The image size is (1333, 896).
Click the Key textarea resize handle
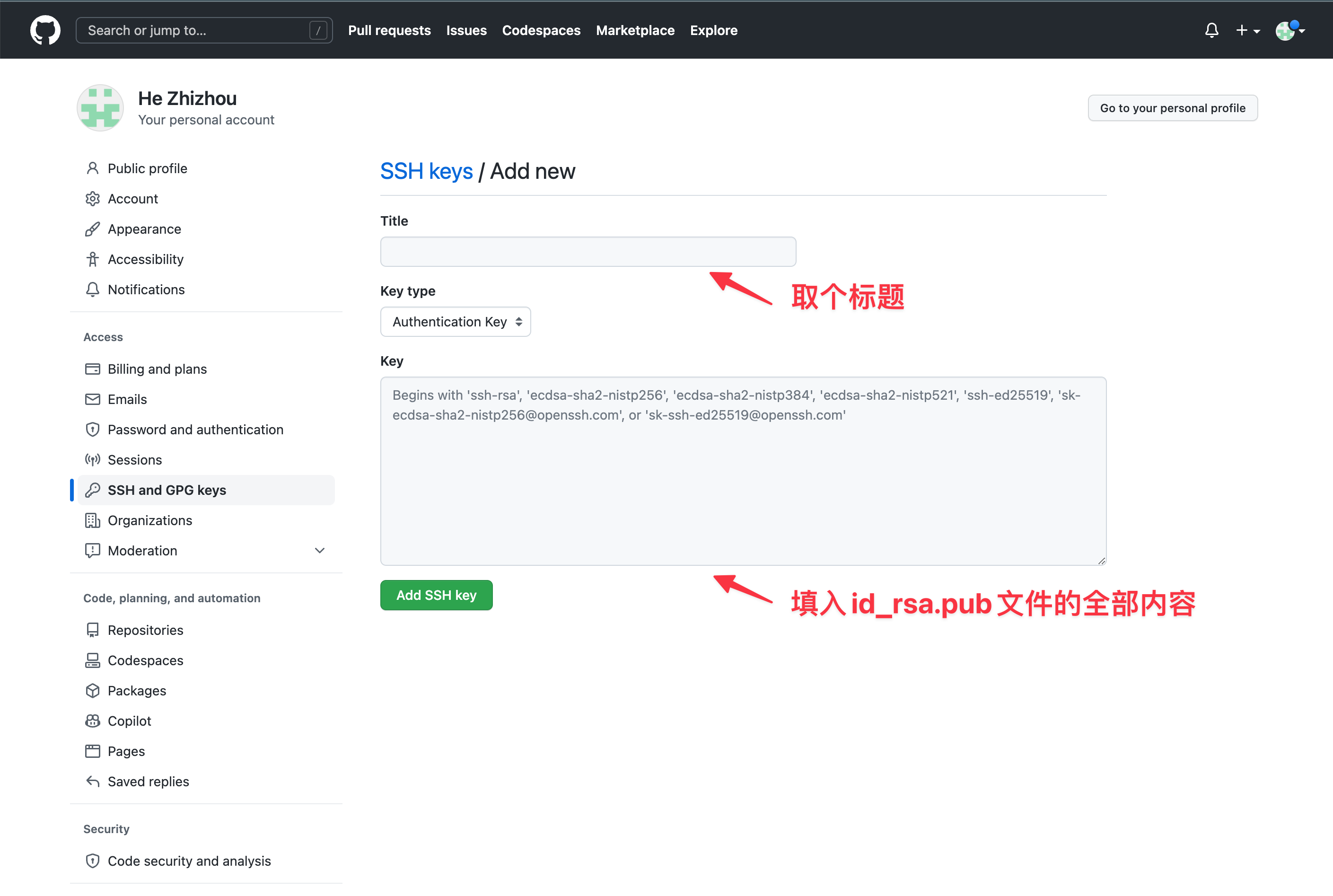coord(1101,561)
